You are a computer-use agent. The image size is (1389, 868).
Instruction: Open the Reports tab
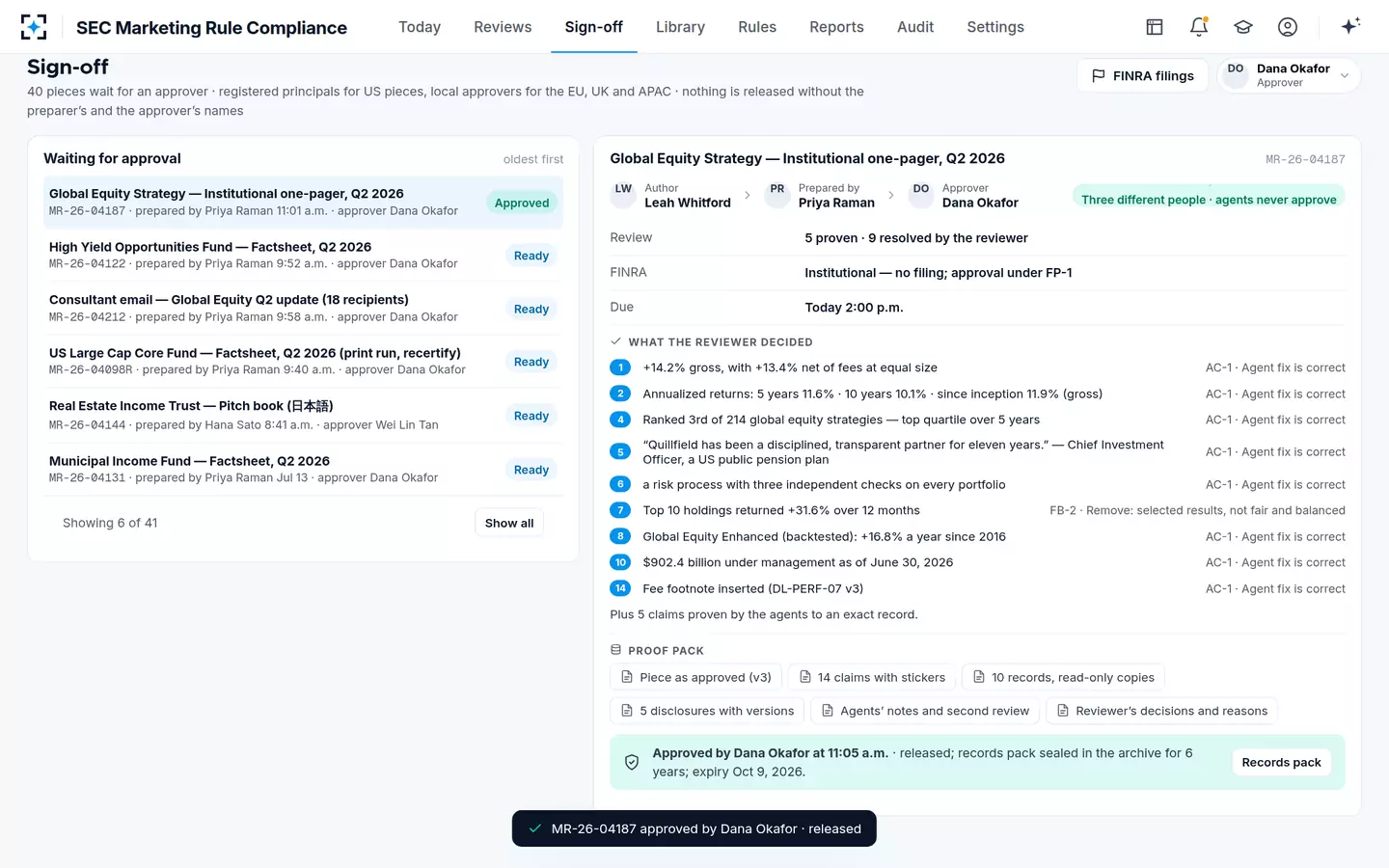click(x=836, y=27)
